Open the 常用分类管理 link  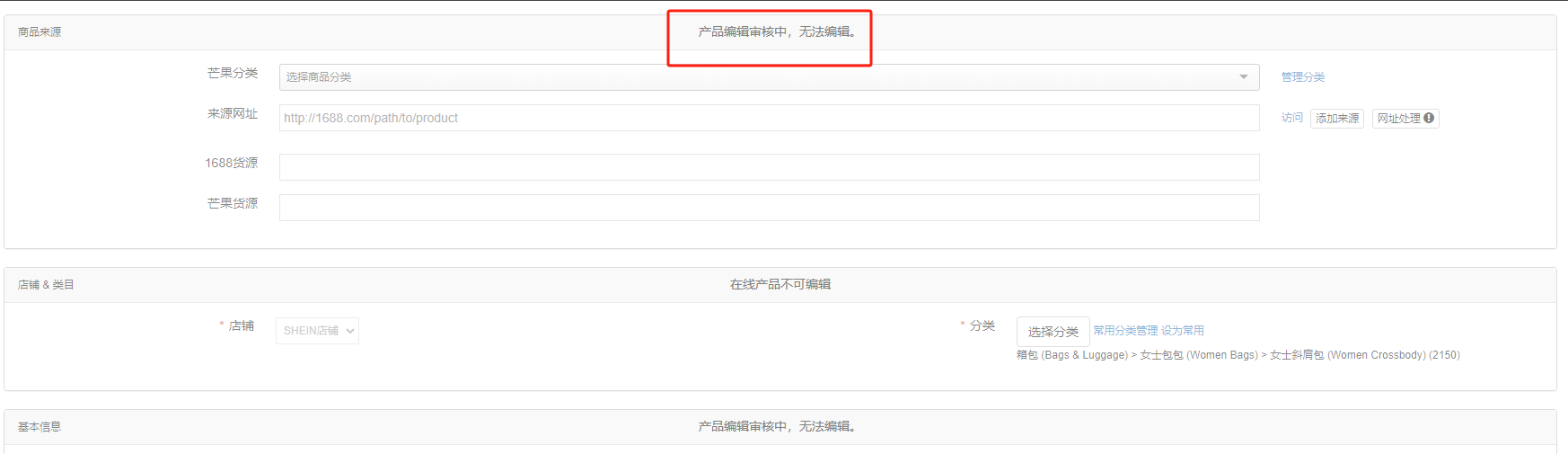[1125, 331]
